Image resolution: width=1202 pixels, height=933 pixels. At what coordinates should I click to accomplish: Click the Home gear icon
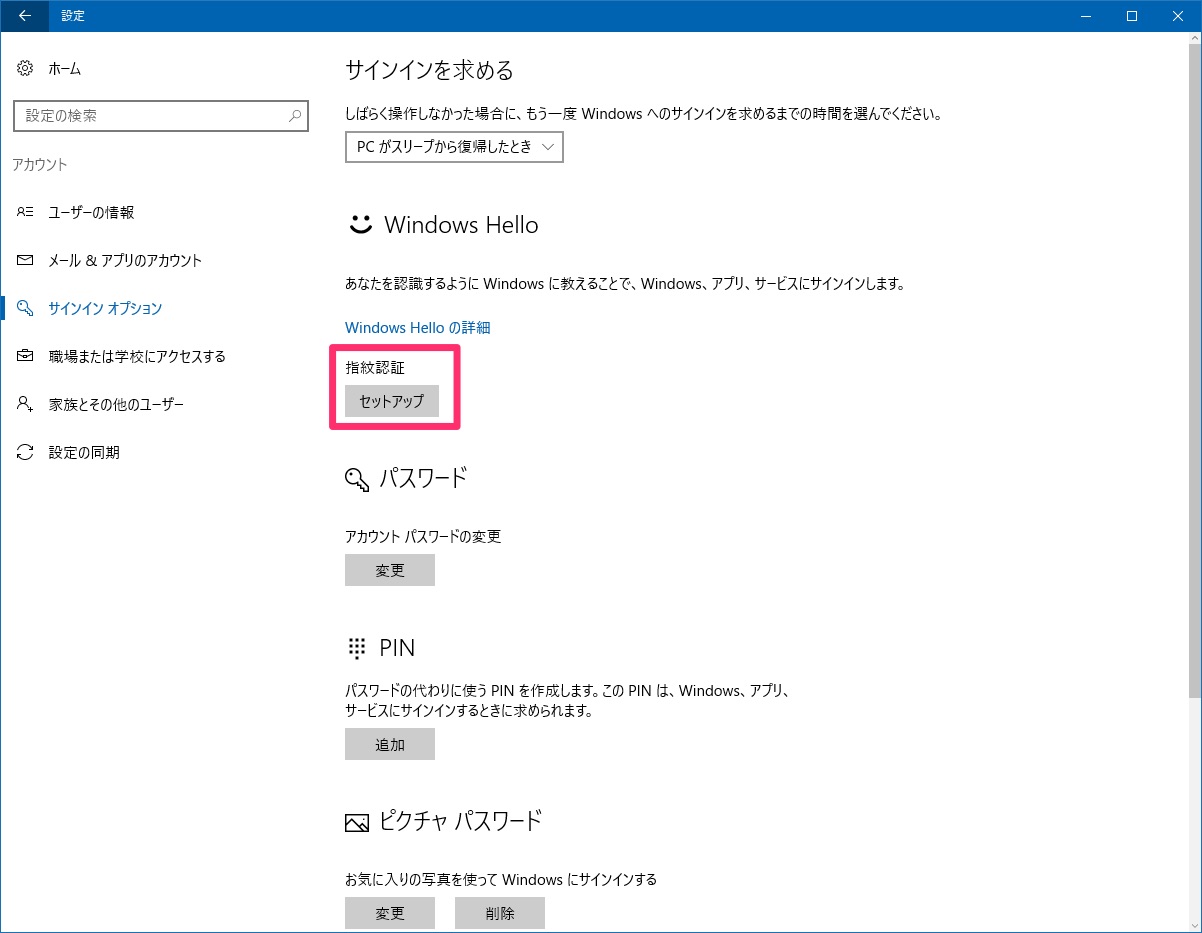pos(26,69)
